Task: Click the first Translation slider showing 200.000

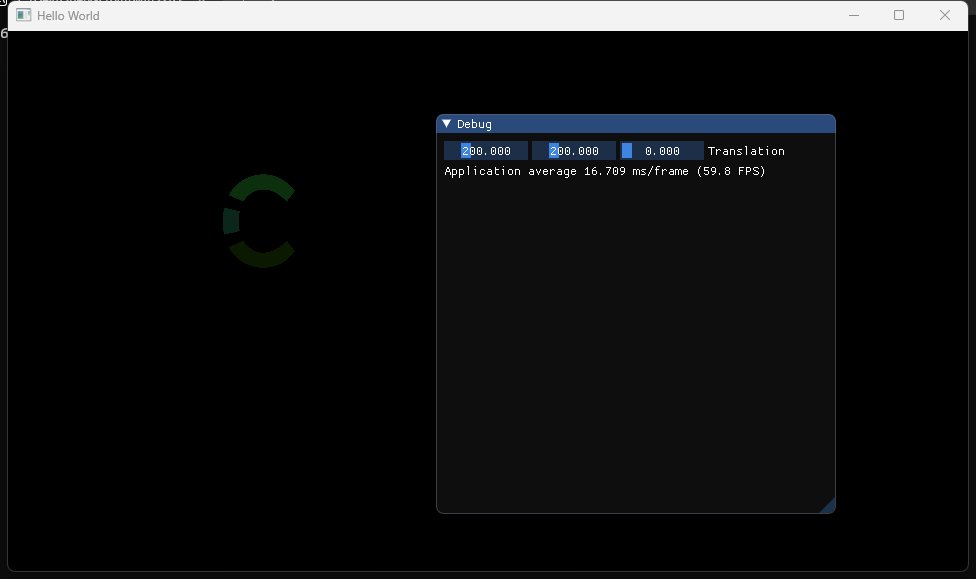Action: coord(486,151)
